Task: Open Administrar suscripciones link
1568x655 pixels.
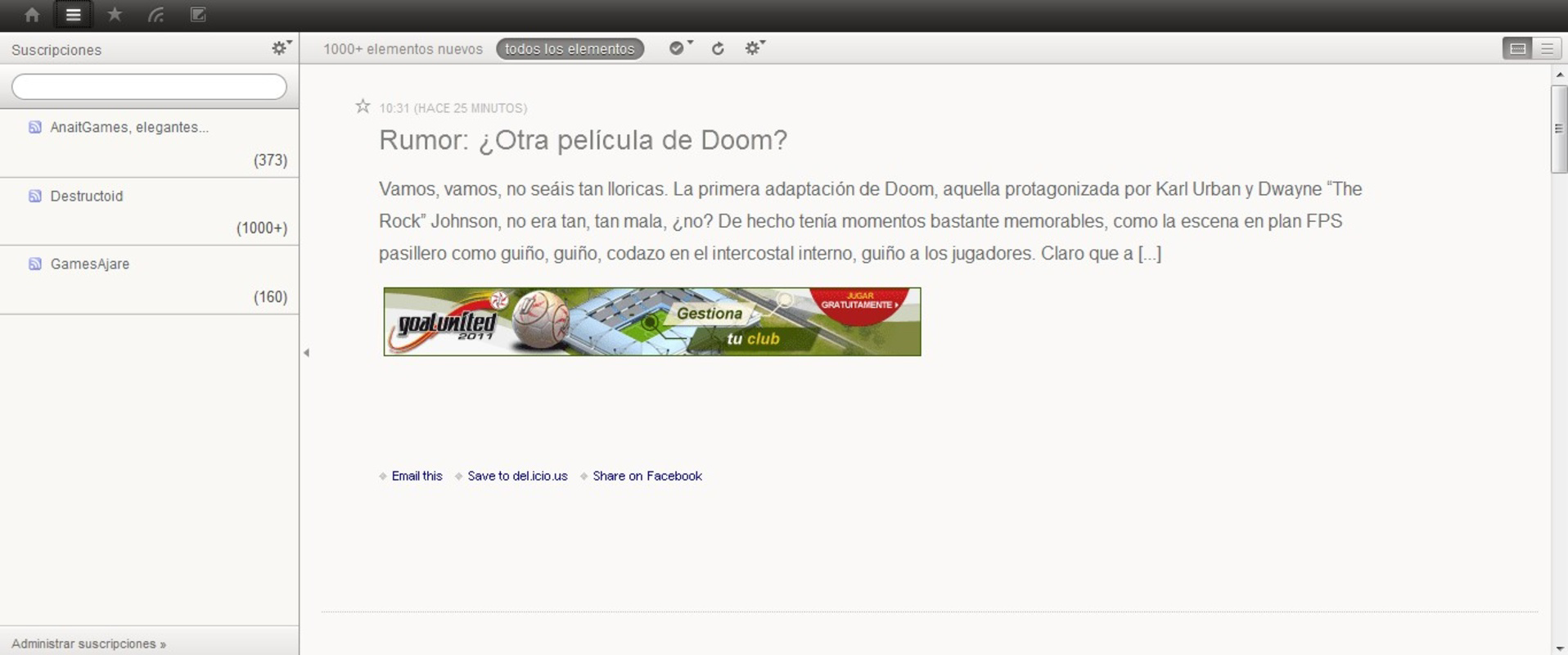Action: pyautogui.click(x=88, y=644)
